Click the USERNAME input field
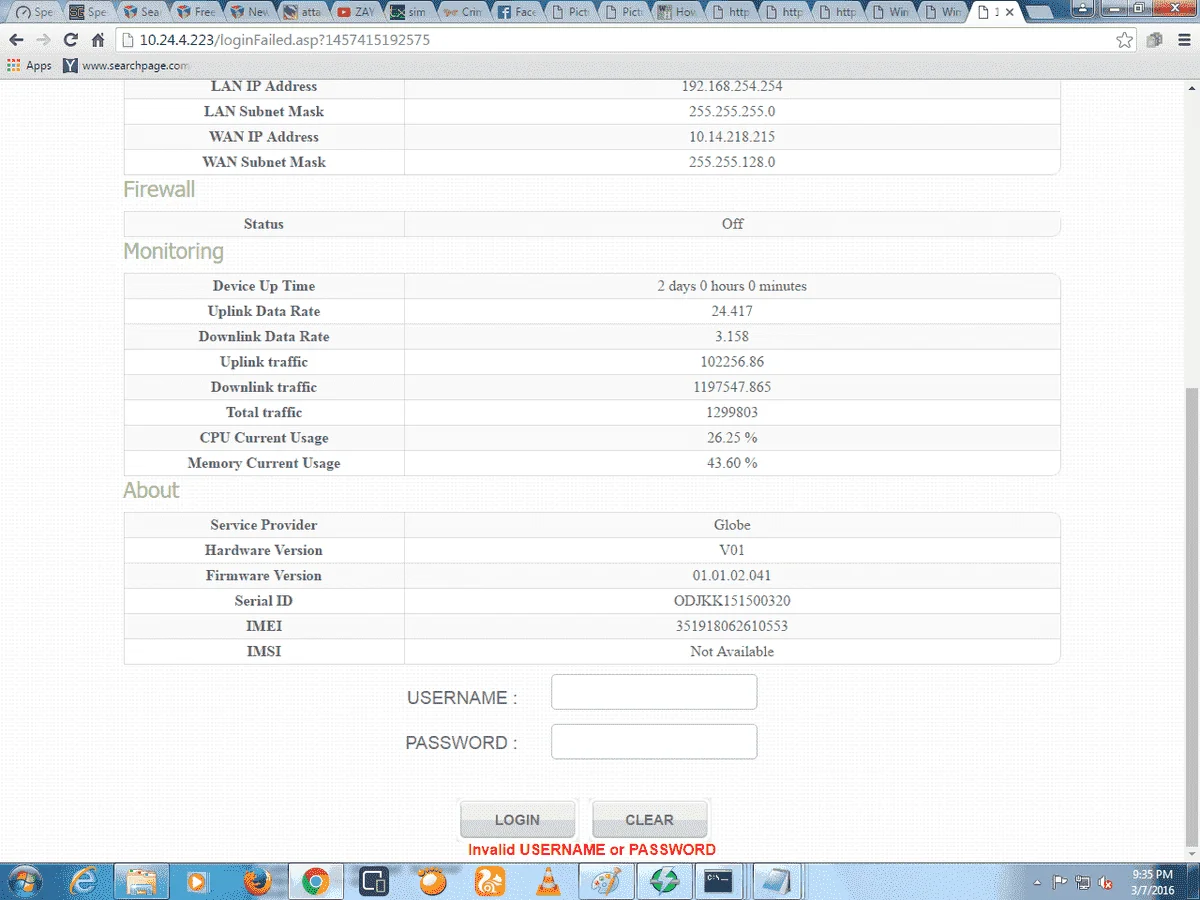 click(x=654, y=692)
